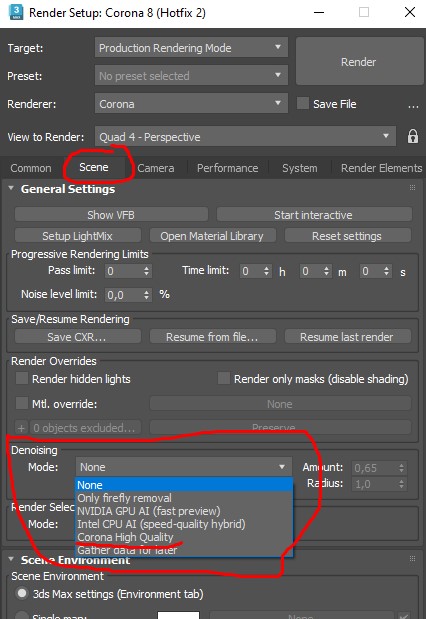426x619 pixels.
Task: Select 3ds Max settings environment radio button
Action: click(22, 593)
